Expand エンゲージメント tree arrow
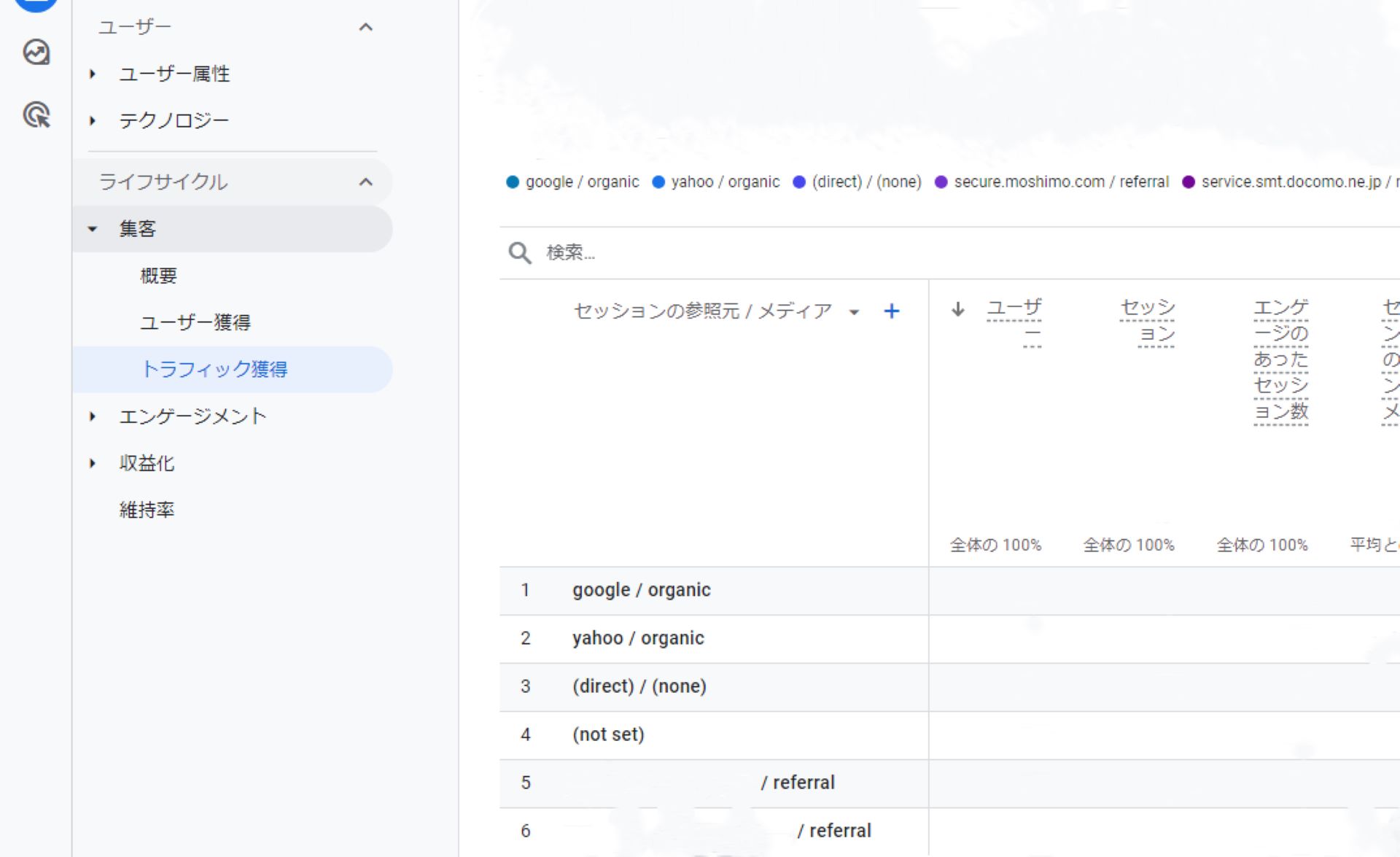 (92, 416)
